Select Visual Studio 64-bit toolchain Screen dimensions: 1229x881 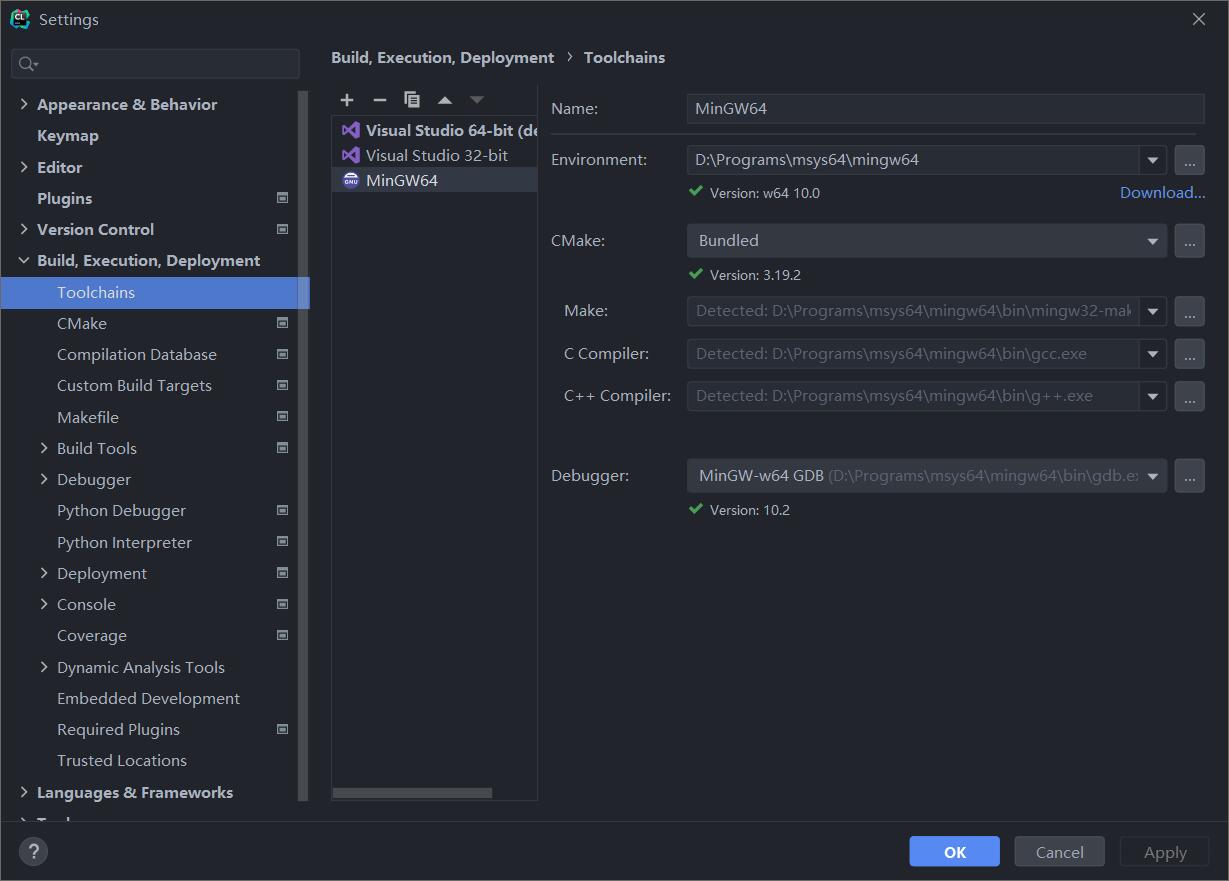click(x=434, y=130)
